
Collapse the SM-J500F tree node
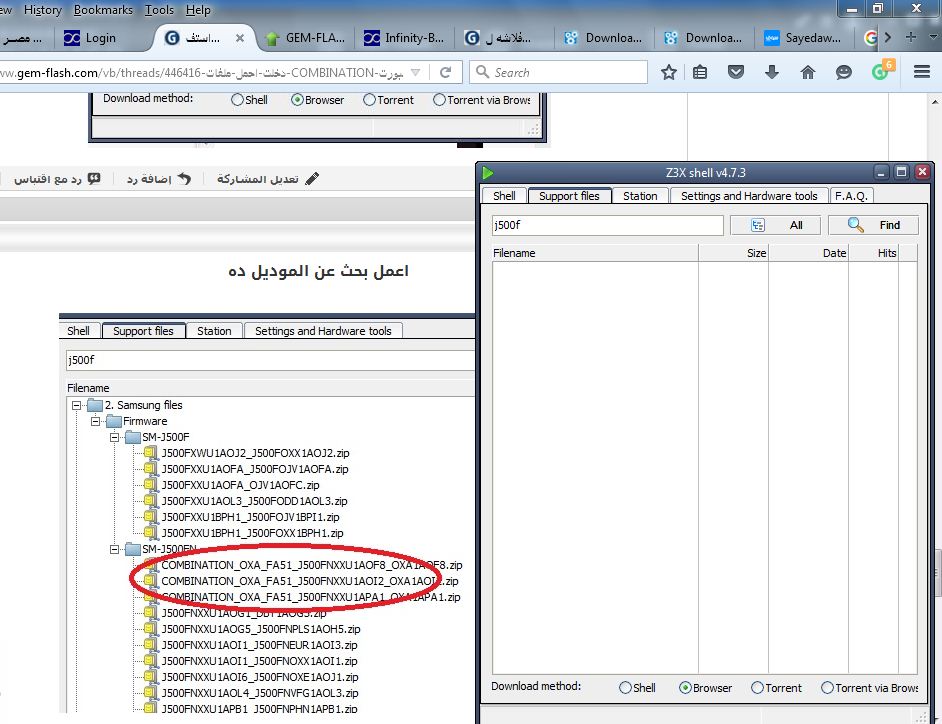(x=114, y=437)
